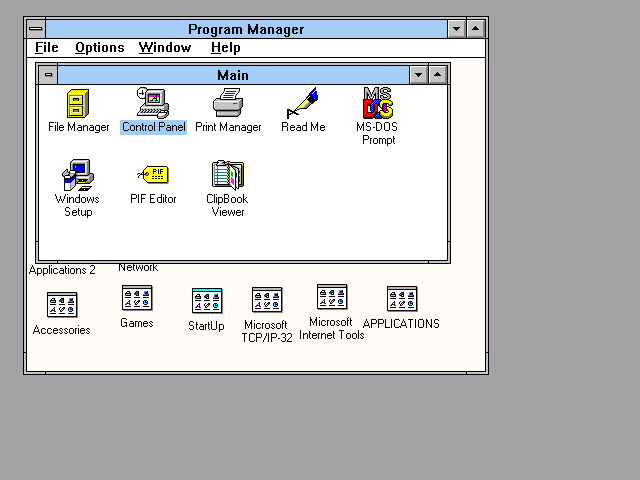Select the StartUp program group icon

(207, 300)
